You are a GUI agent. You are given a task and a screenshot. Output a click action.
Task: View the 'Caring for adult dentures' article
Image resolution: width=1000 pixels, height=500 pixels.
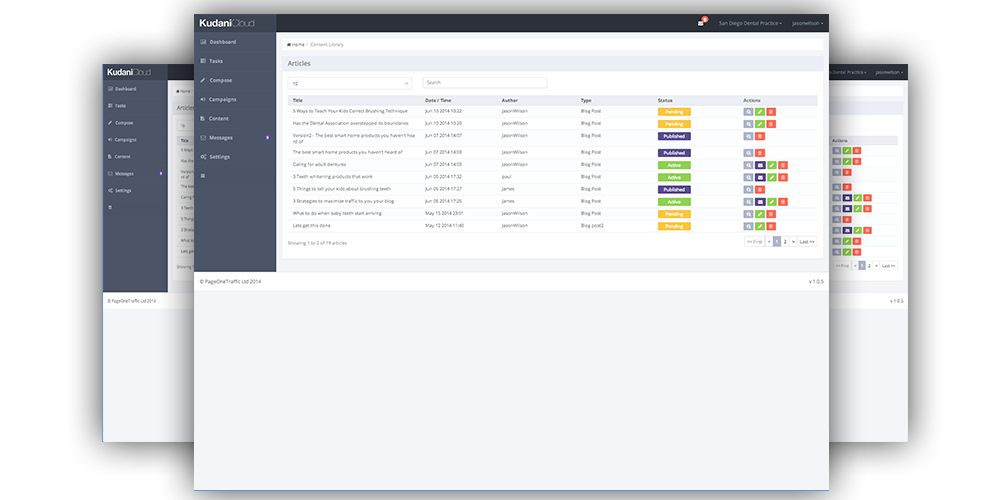click(x=748, y=165)
